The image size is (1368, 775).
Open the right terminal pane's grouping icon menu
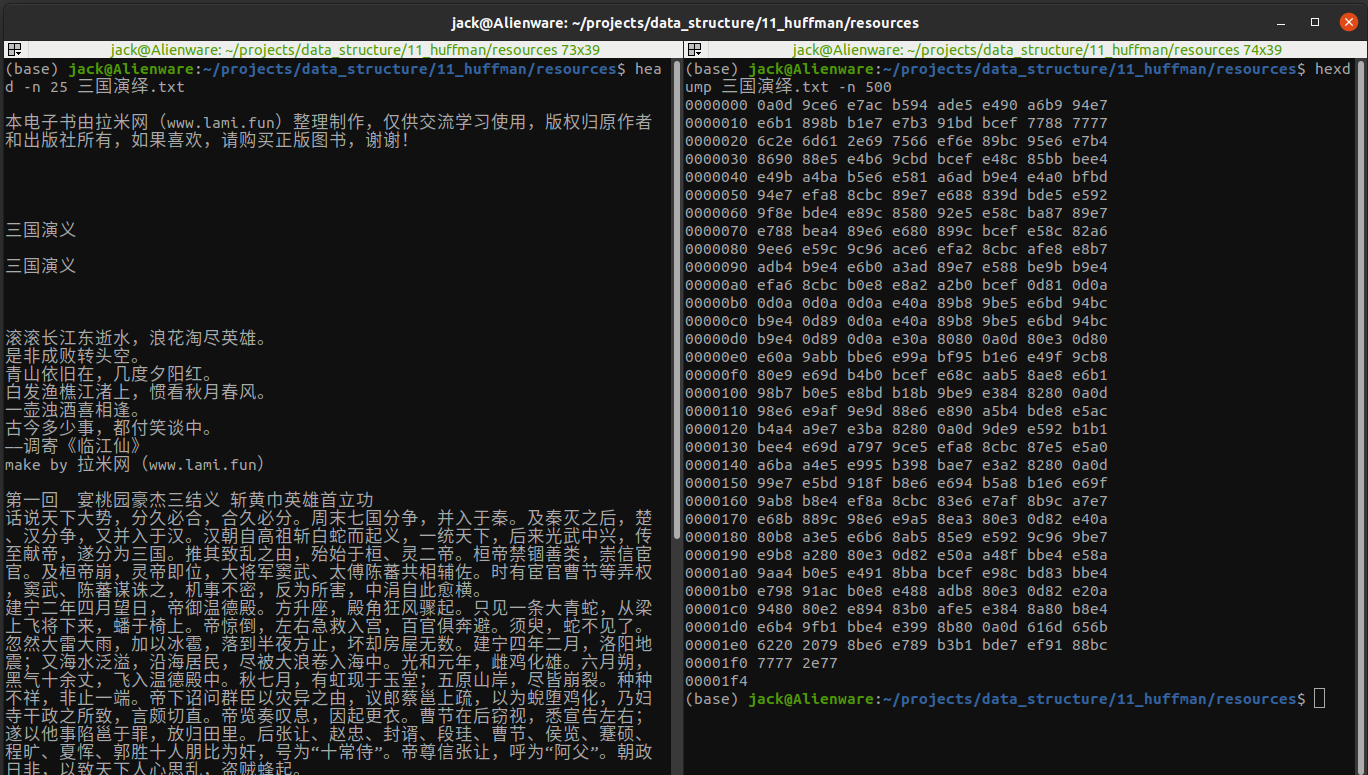(x=696, y=49)
